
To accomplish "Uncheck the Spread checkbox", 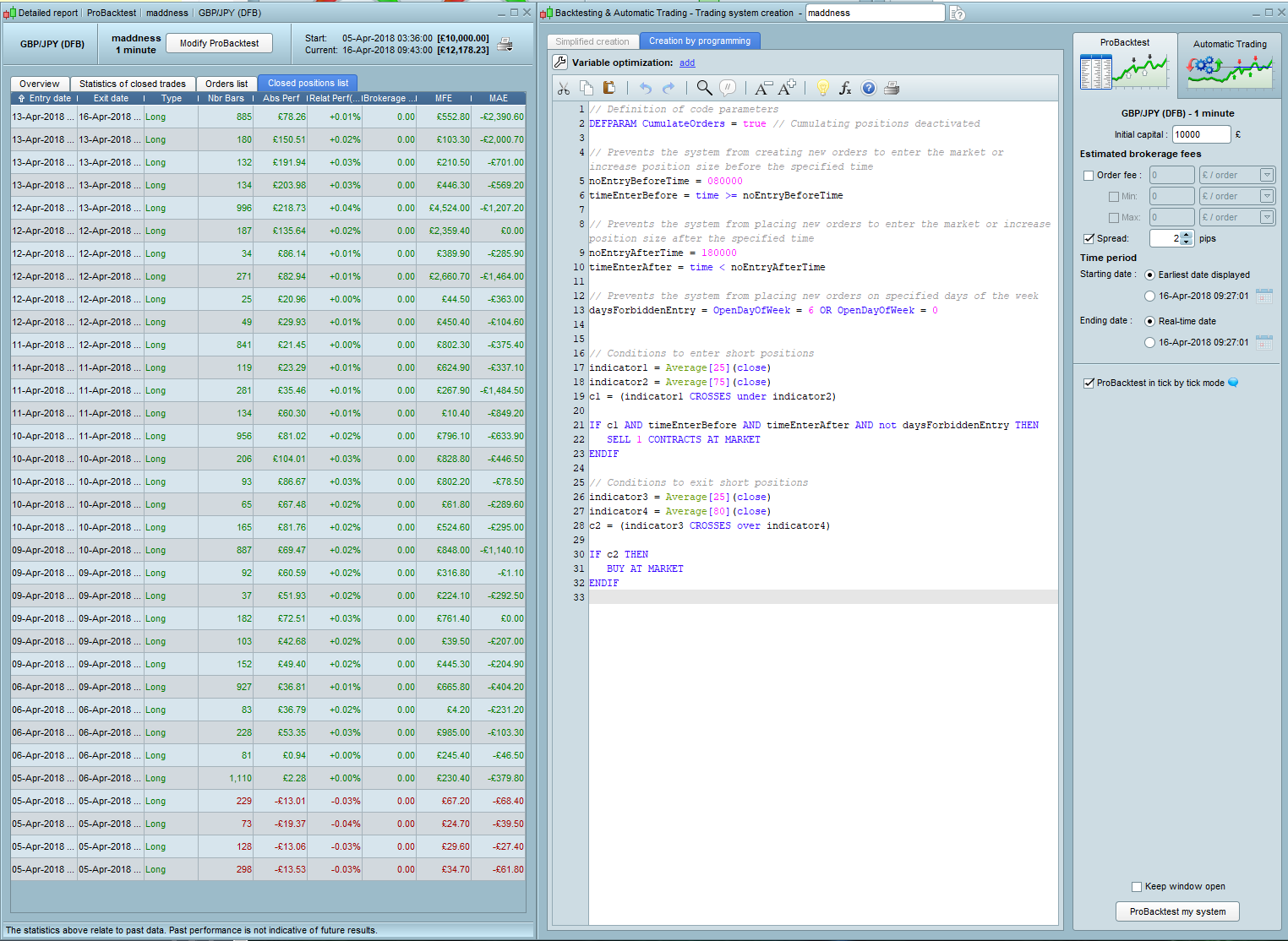I will tap(1089, 239).
